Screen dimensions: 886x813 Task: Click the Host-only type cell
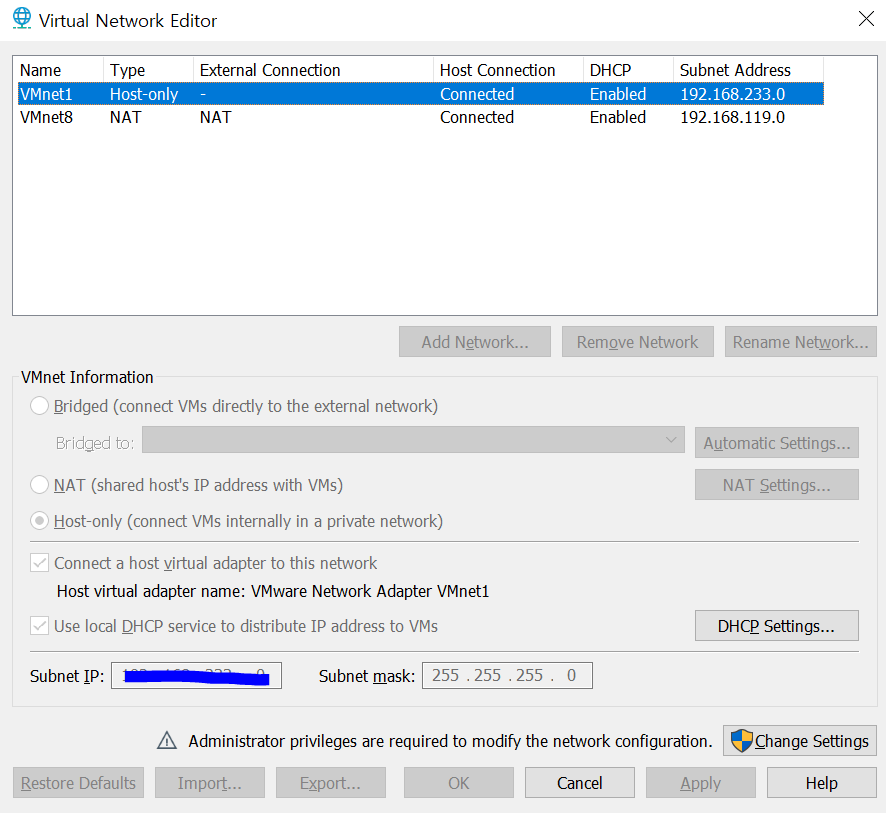(144, 94)
